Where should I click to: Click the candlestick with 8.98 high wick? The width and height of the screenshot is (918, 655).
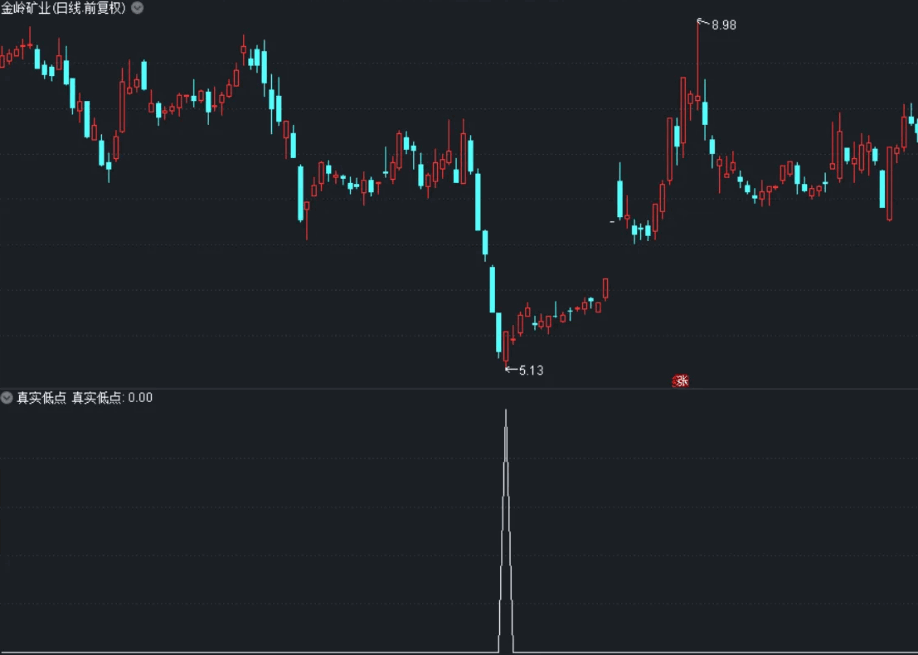[697, 64]
